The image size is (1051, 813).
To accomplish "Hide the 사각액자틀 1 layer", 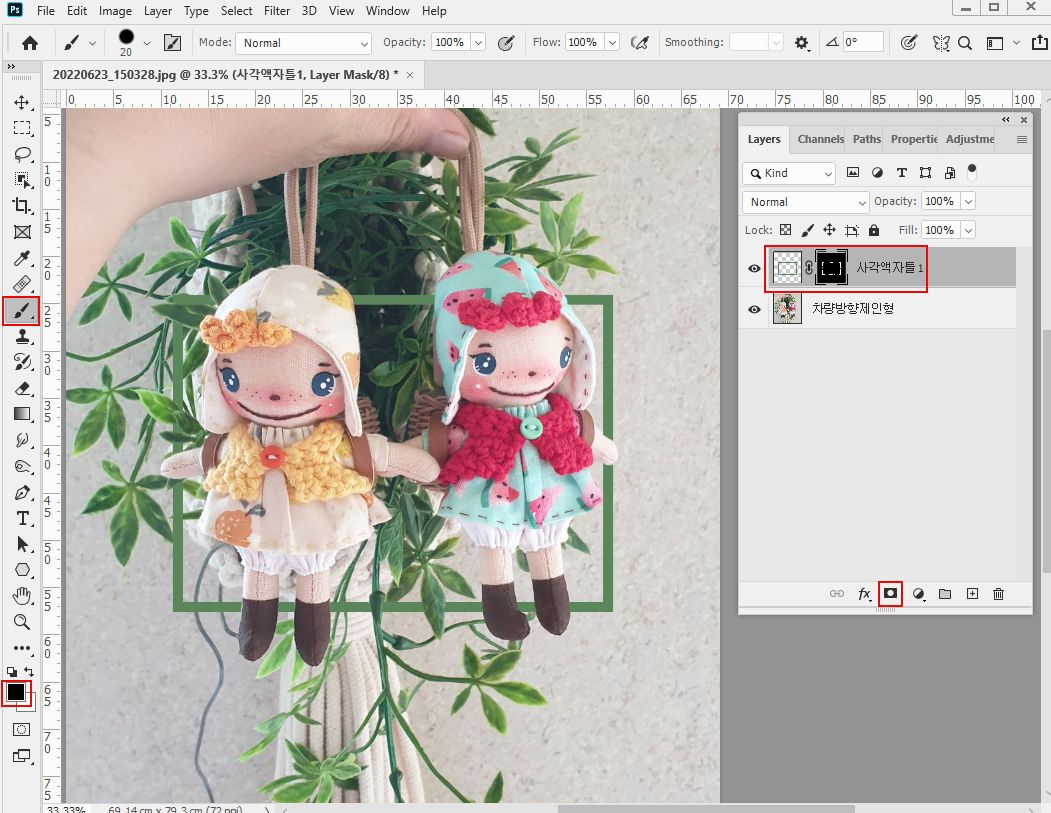I will [x=754, y=268].
